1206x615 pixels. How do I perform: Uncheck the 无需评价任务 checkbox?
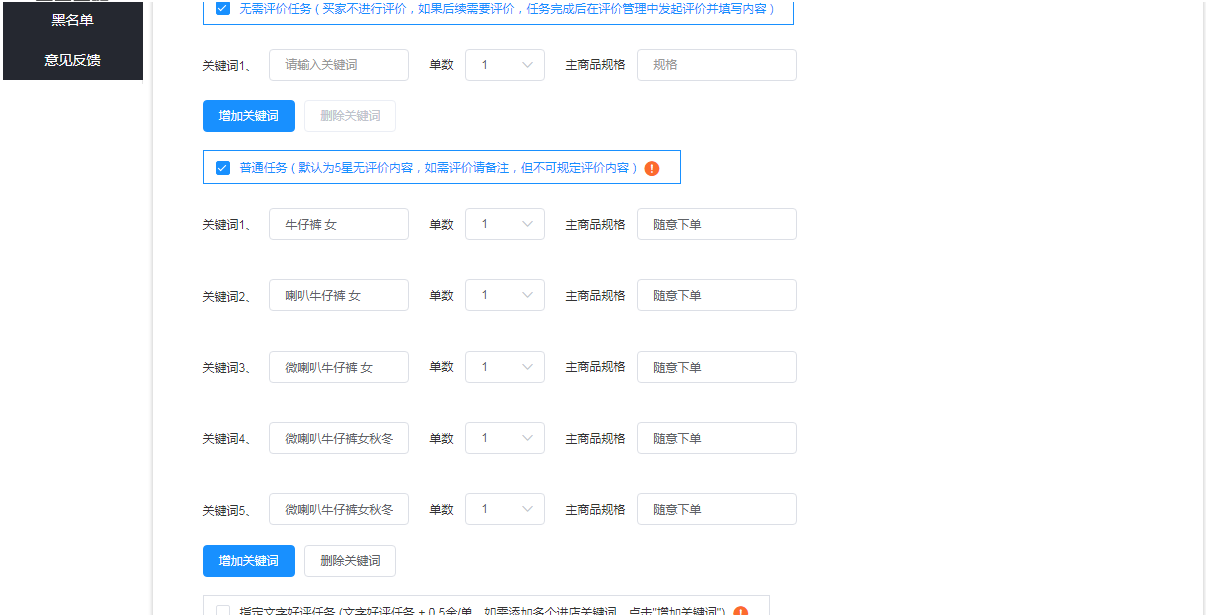click(223, 8)
